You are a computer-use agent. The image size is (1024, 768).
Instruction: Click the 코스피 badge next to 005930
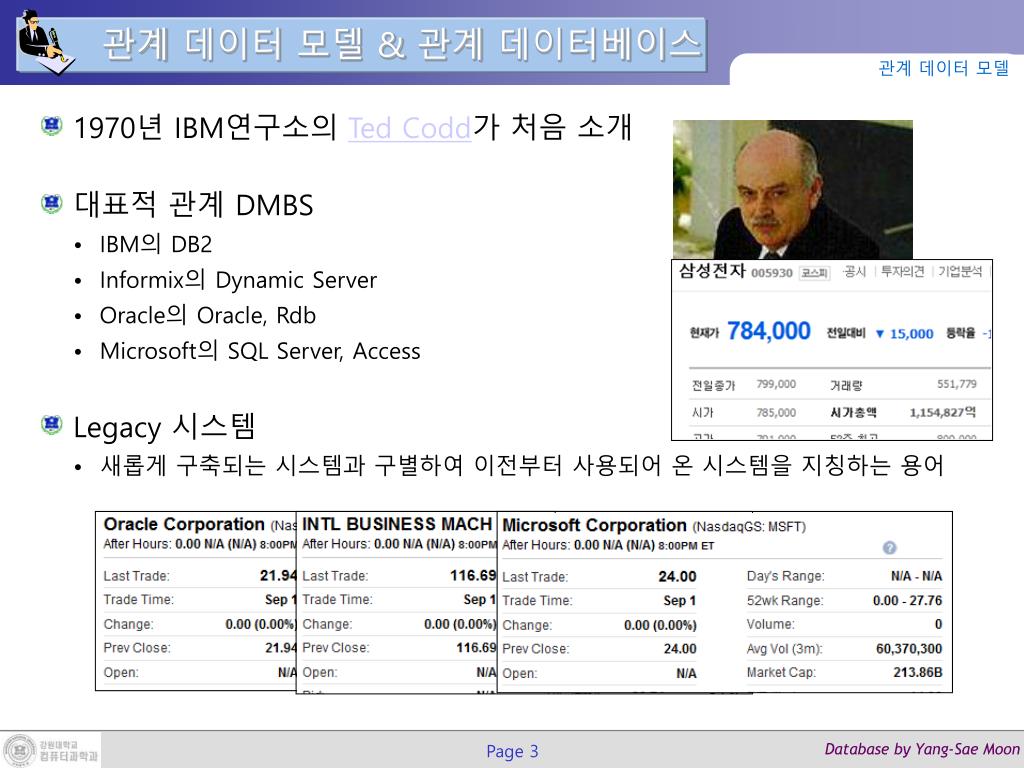tap(814, 273)
